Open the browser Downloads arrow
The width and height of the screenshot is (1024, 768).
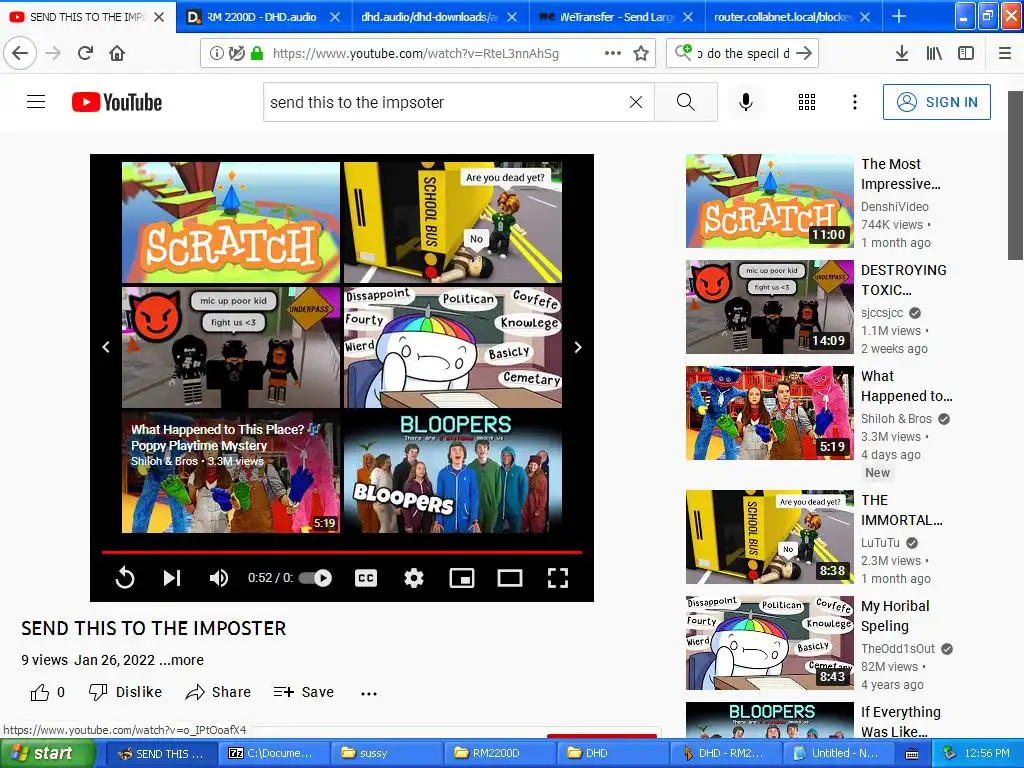tap(901, 53)
